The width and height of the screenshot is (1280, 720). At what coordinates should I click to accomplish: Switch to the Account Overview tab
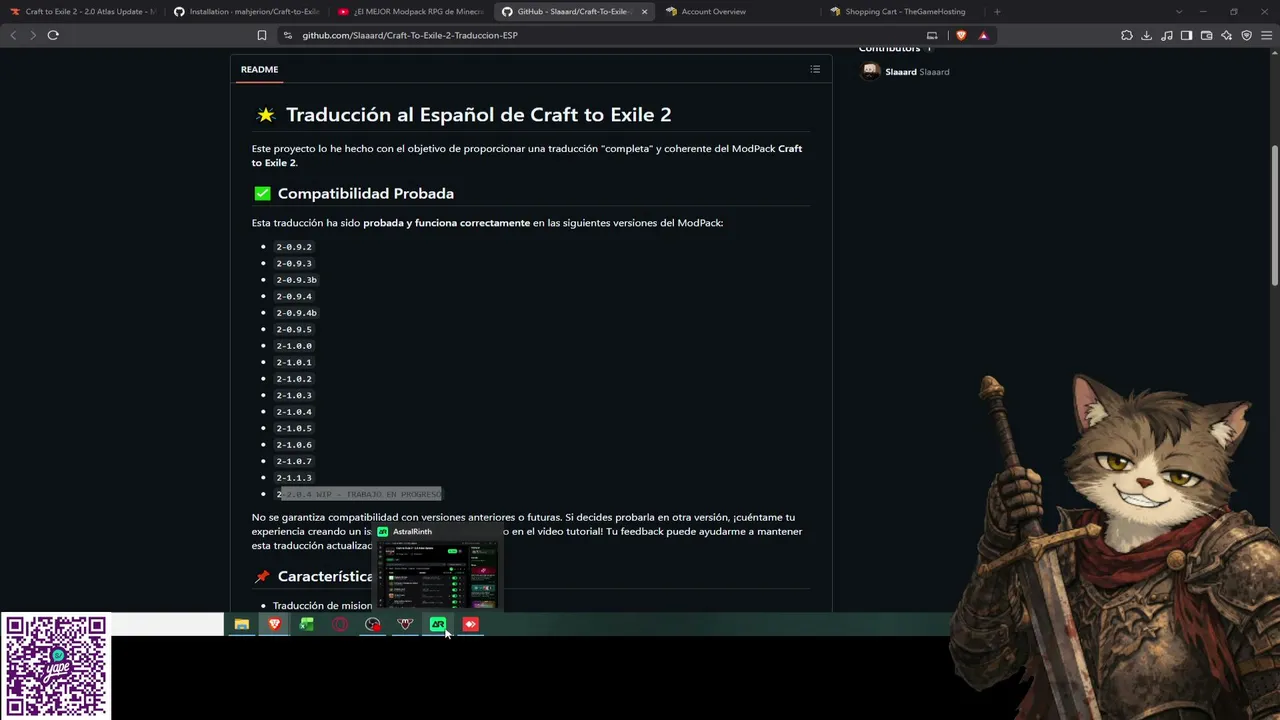(739, 12)
